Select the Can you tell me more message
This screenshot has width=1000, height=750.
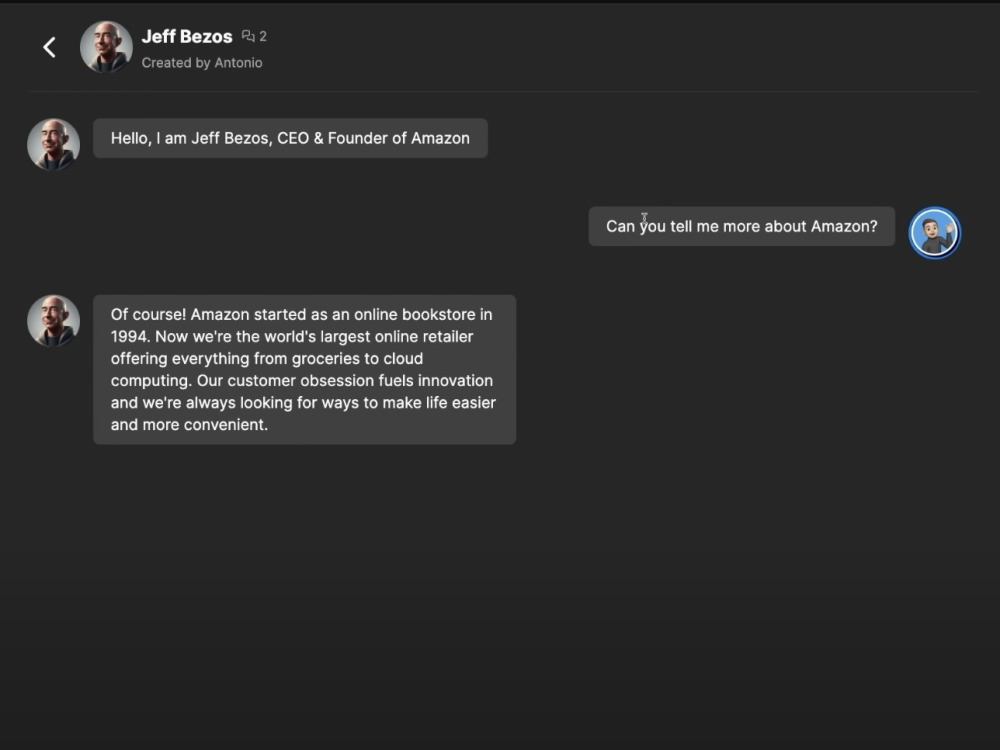point(741,226)
